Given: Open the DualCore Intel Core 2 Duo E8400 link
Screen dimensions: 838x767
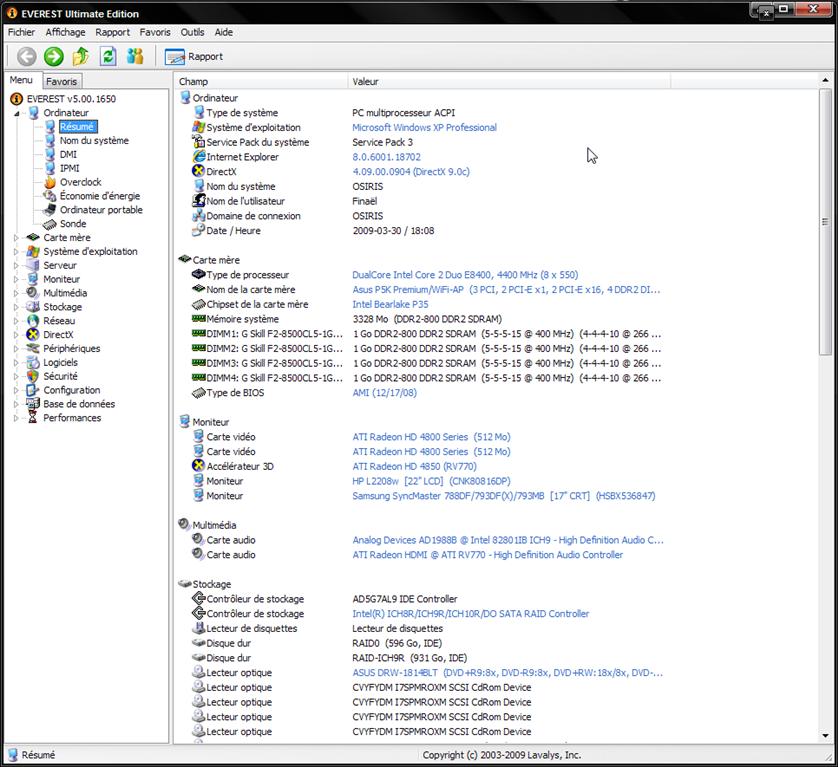Looking at the screenshot, I should [465, 275].
